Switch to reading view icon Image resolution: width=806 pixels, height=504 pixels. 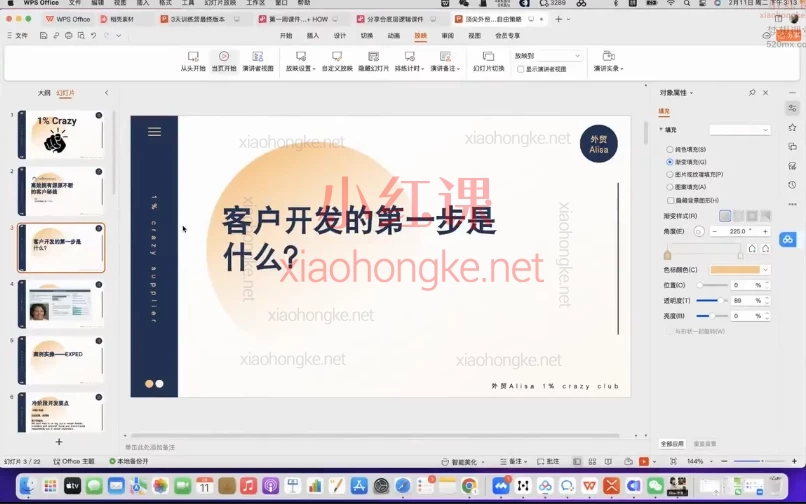coord(608,461)
